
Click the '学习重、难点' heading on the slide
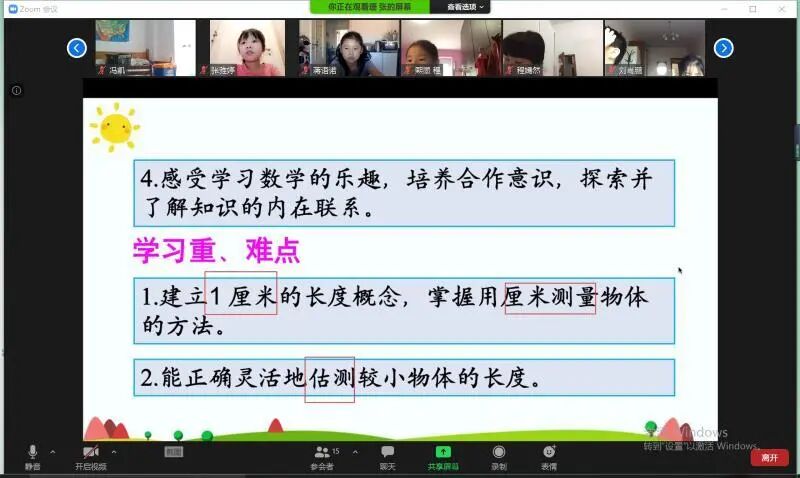coord(216,250)
